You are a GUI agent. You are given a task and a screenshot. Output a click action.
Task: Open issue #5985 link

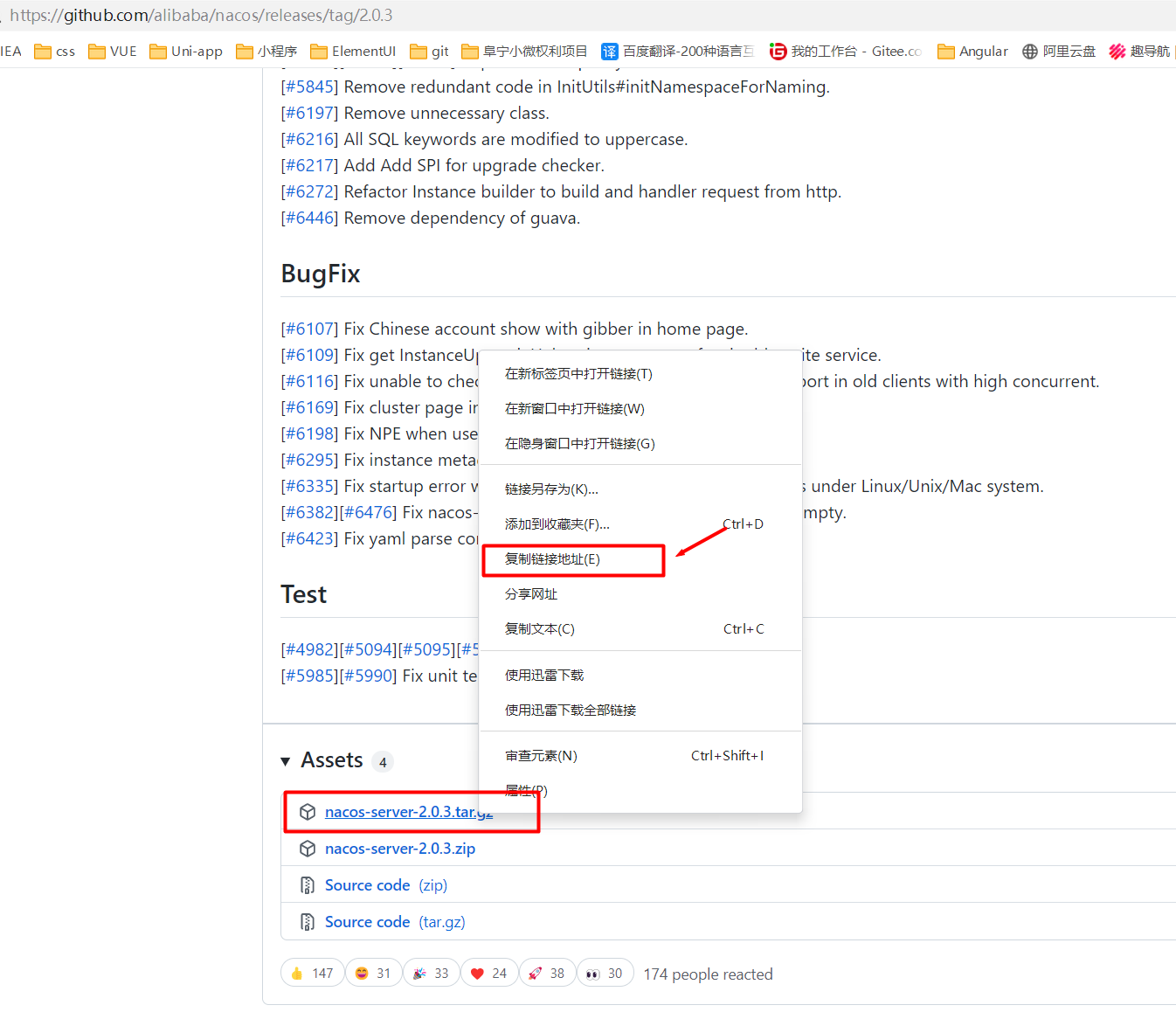click(x=309, y=676)
